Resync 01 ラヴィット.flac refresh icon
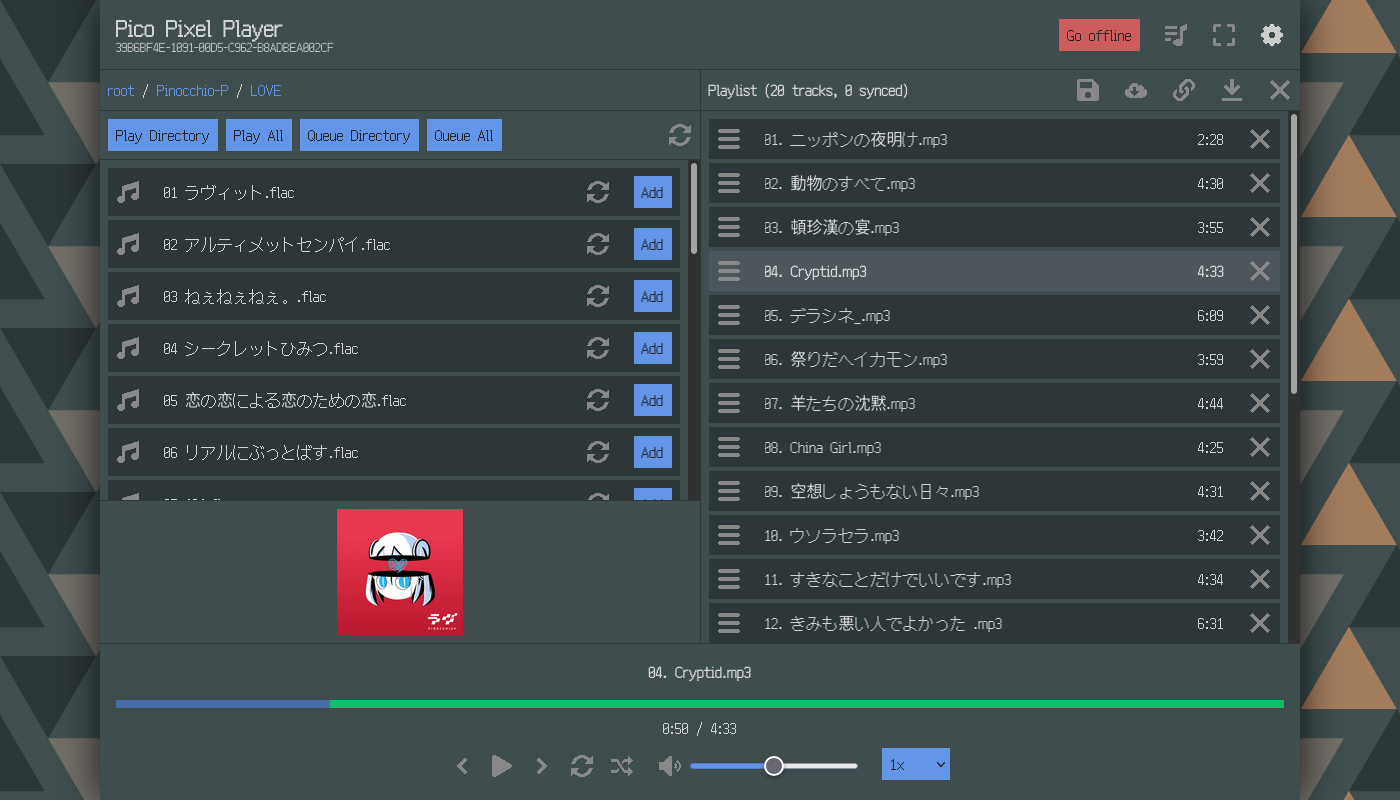The width and height of the screenshot is (1400, 800). (x=598, y=192)
